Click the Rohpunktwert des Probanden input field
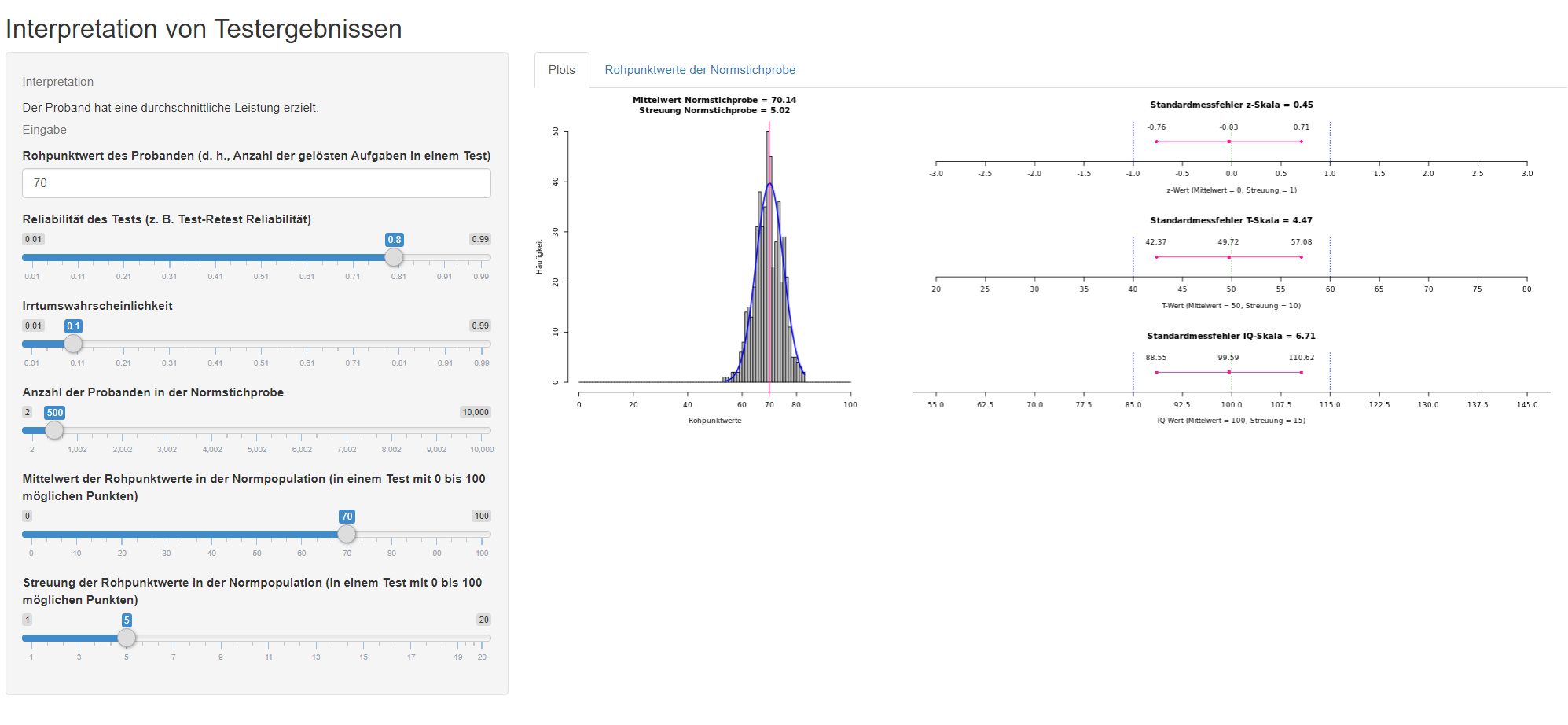The height and width of the screenshot is (725, 1568). pos(256,183)
